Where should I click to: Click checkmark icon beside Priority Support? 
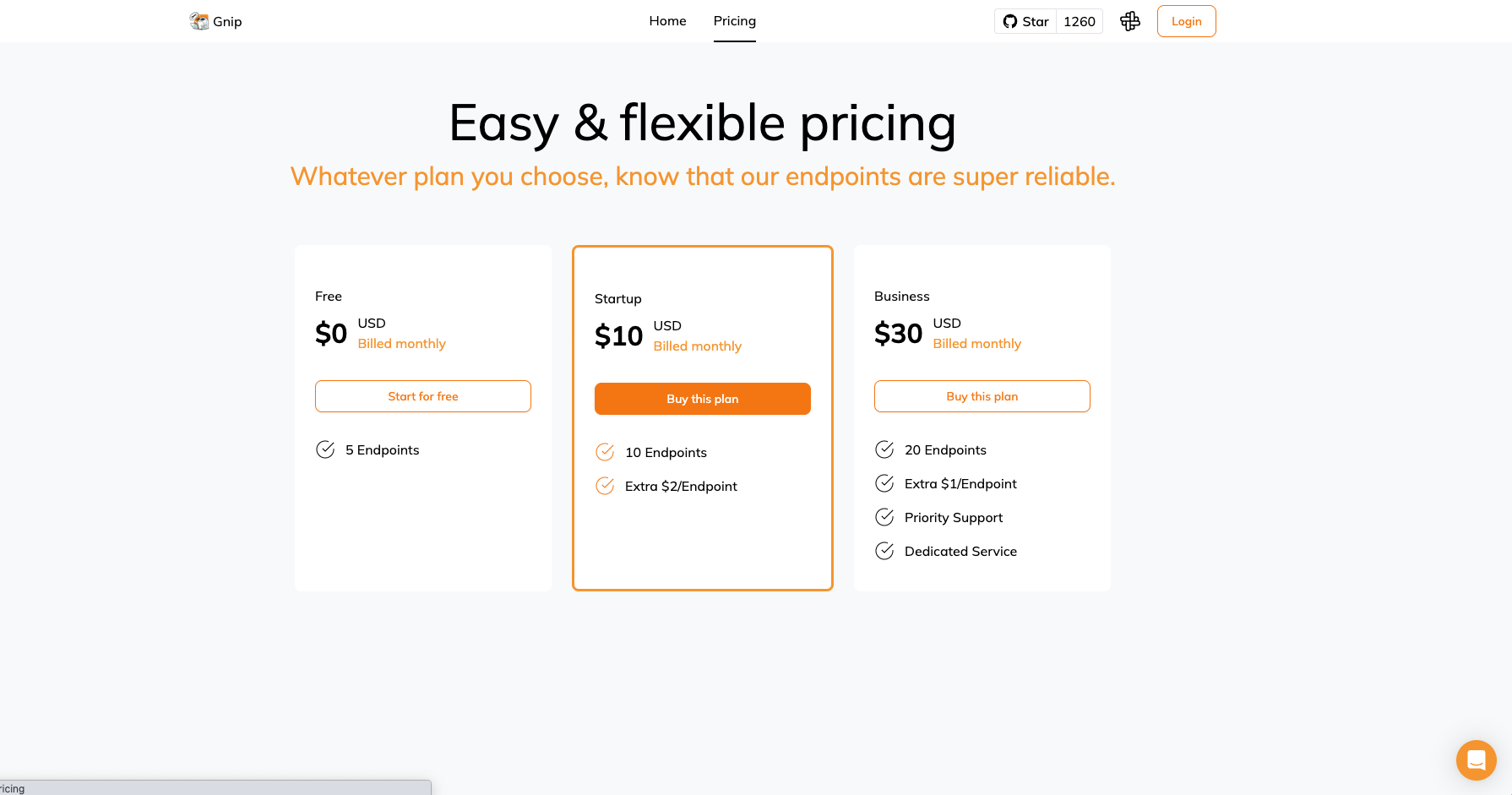click(x=884, y=517)
